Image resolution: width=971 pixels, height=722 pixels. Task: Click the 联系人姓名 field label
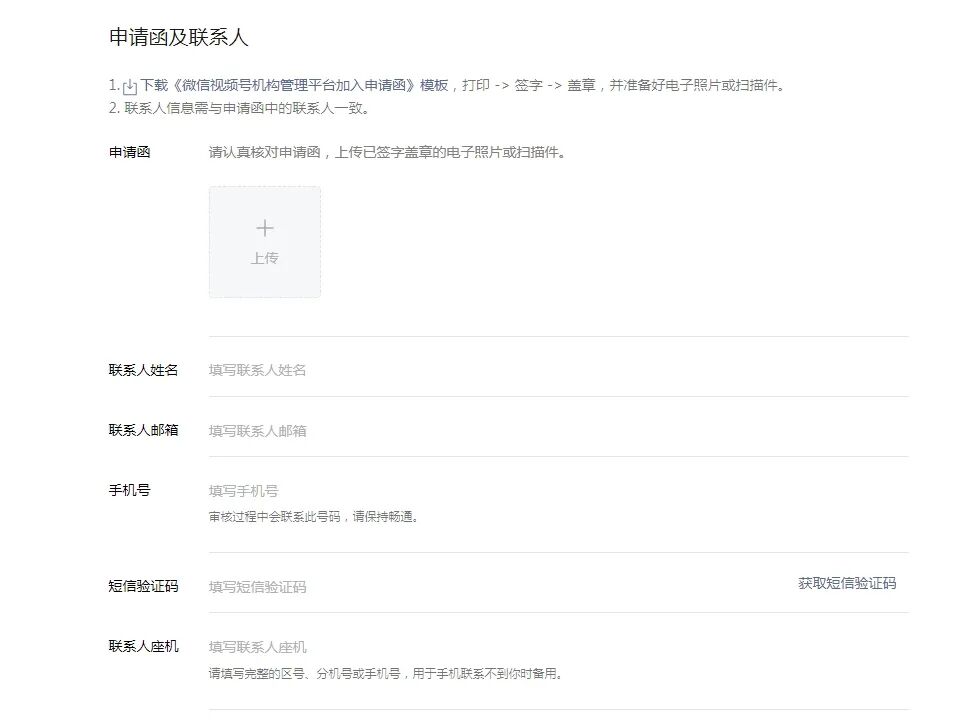(141, 369)
